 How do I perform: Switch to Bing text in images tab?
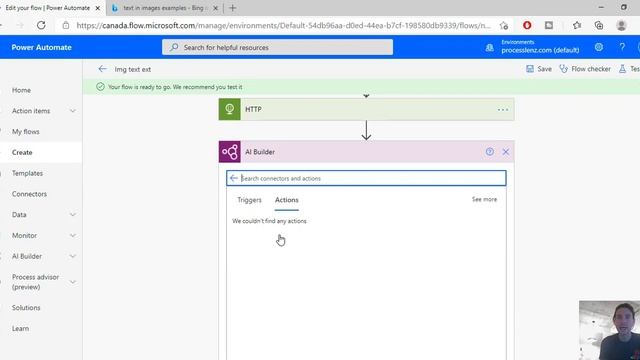coord(165,8)
